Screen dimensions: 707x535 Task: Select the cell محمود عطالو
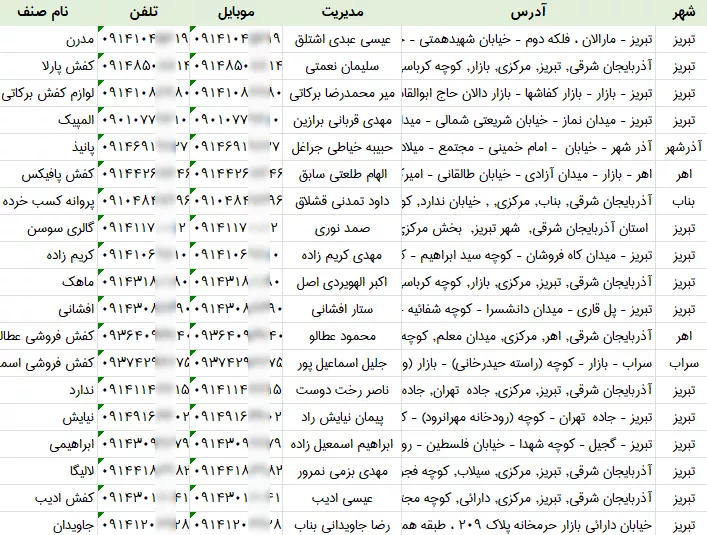342,337
